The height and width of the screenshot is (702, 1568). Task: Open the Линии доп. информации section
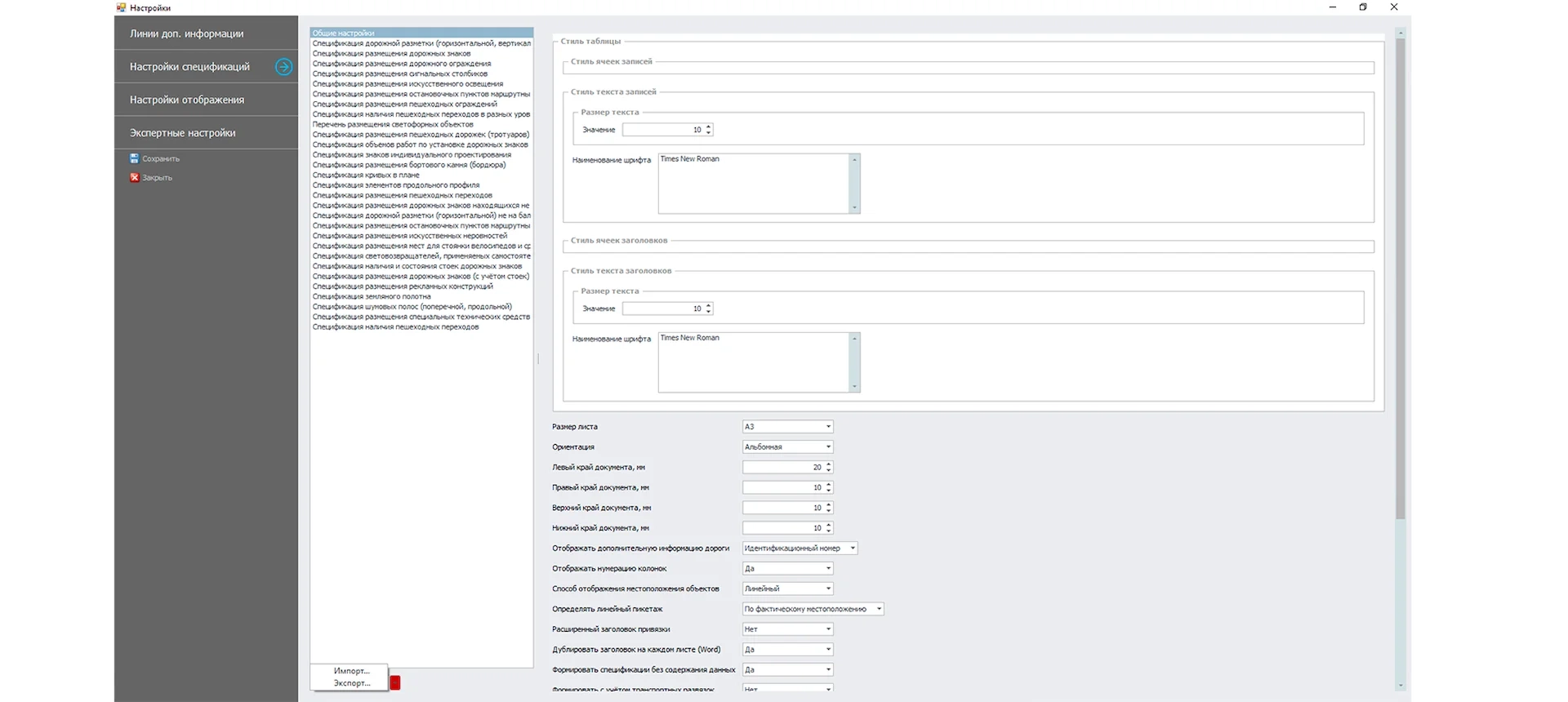click(x=186, y=33)
